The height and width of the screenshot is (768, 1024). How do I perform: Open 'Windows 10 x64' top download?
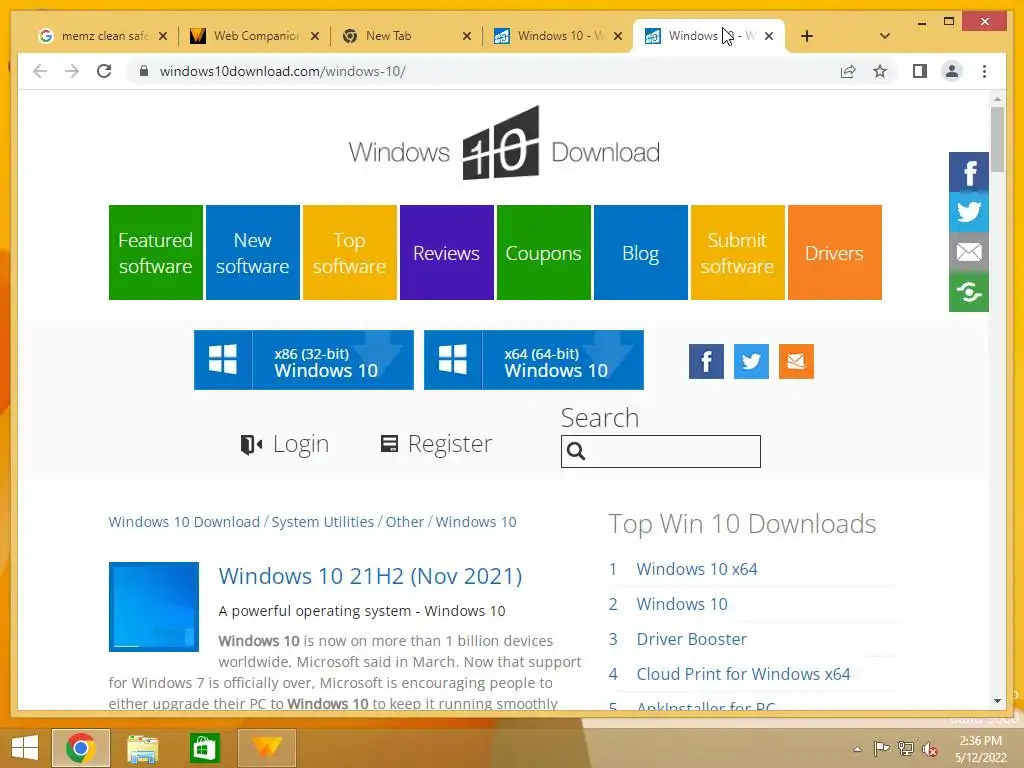(697, 569)
